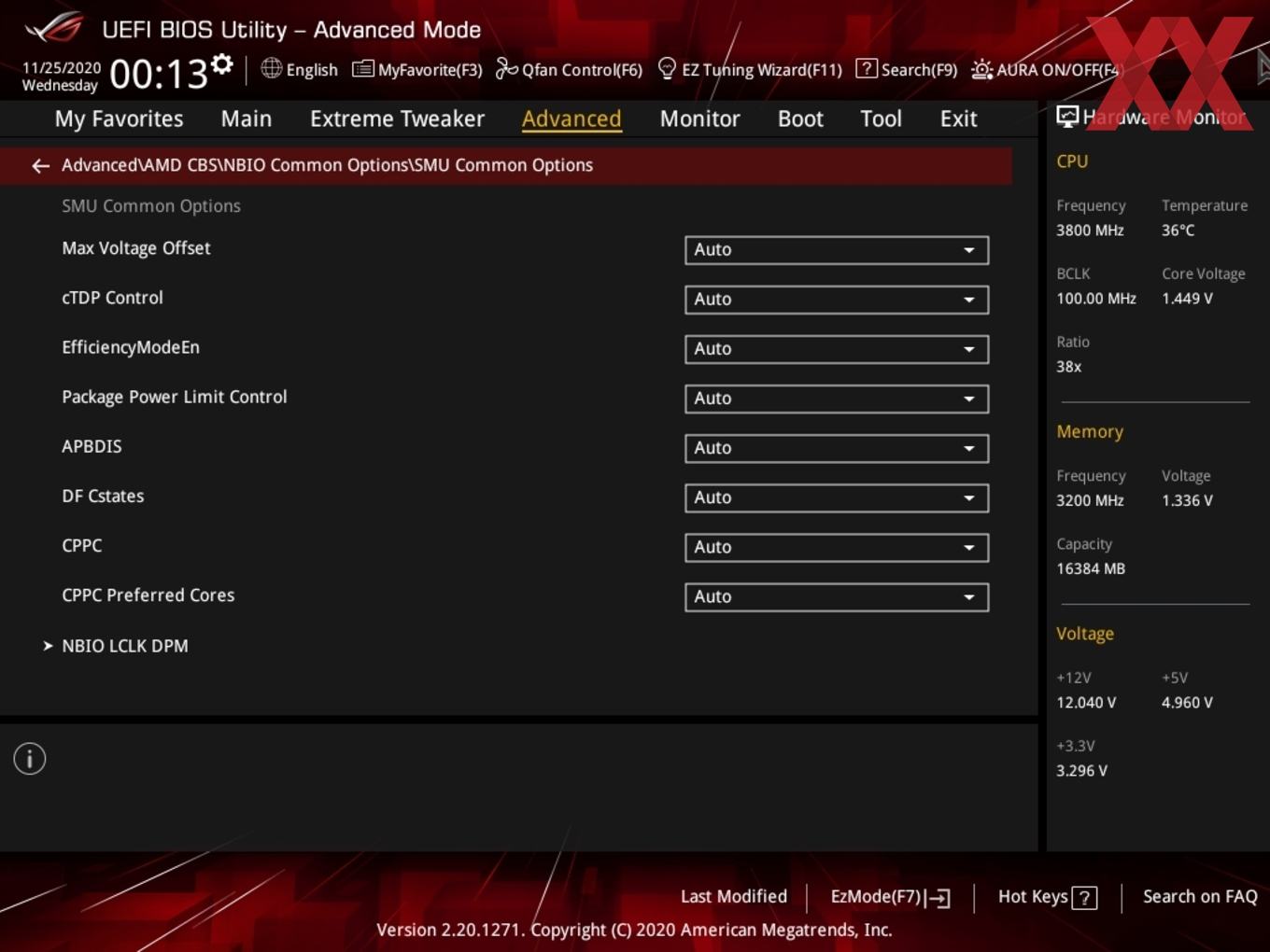The height and width of the screenshot is (952, 1270).
Task: Click Core Voltage 1.449 V value
Action: coord(1187,299)
